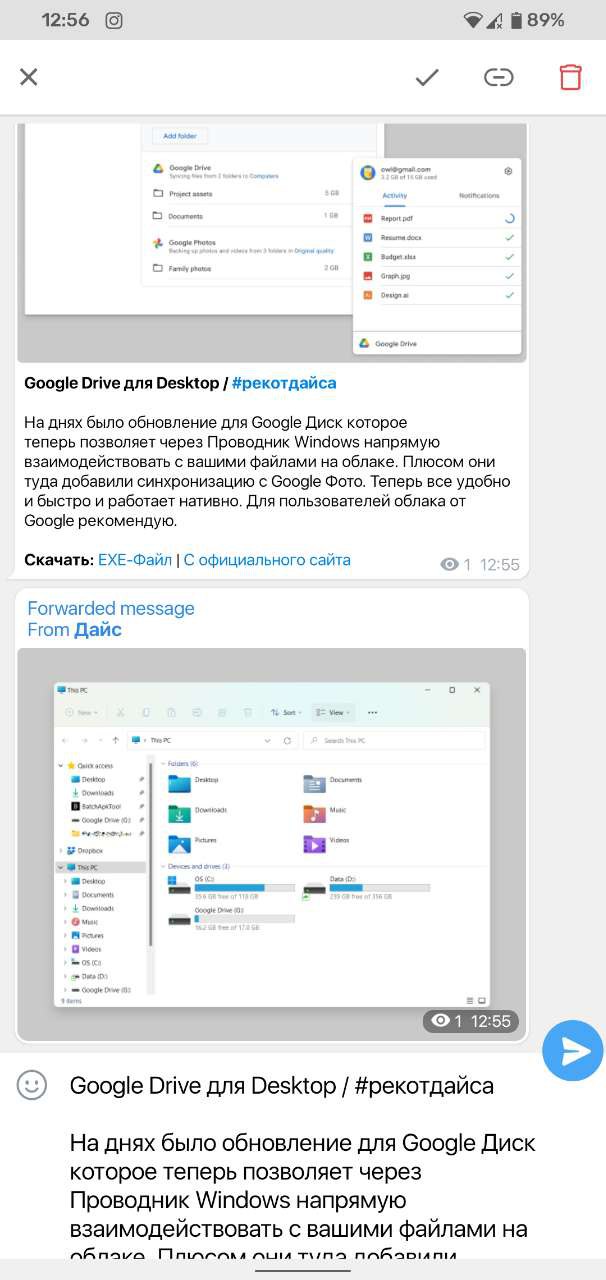Confirm with the checkmark icon in top bar
The image size is (606, 1280).
(427, 77)
